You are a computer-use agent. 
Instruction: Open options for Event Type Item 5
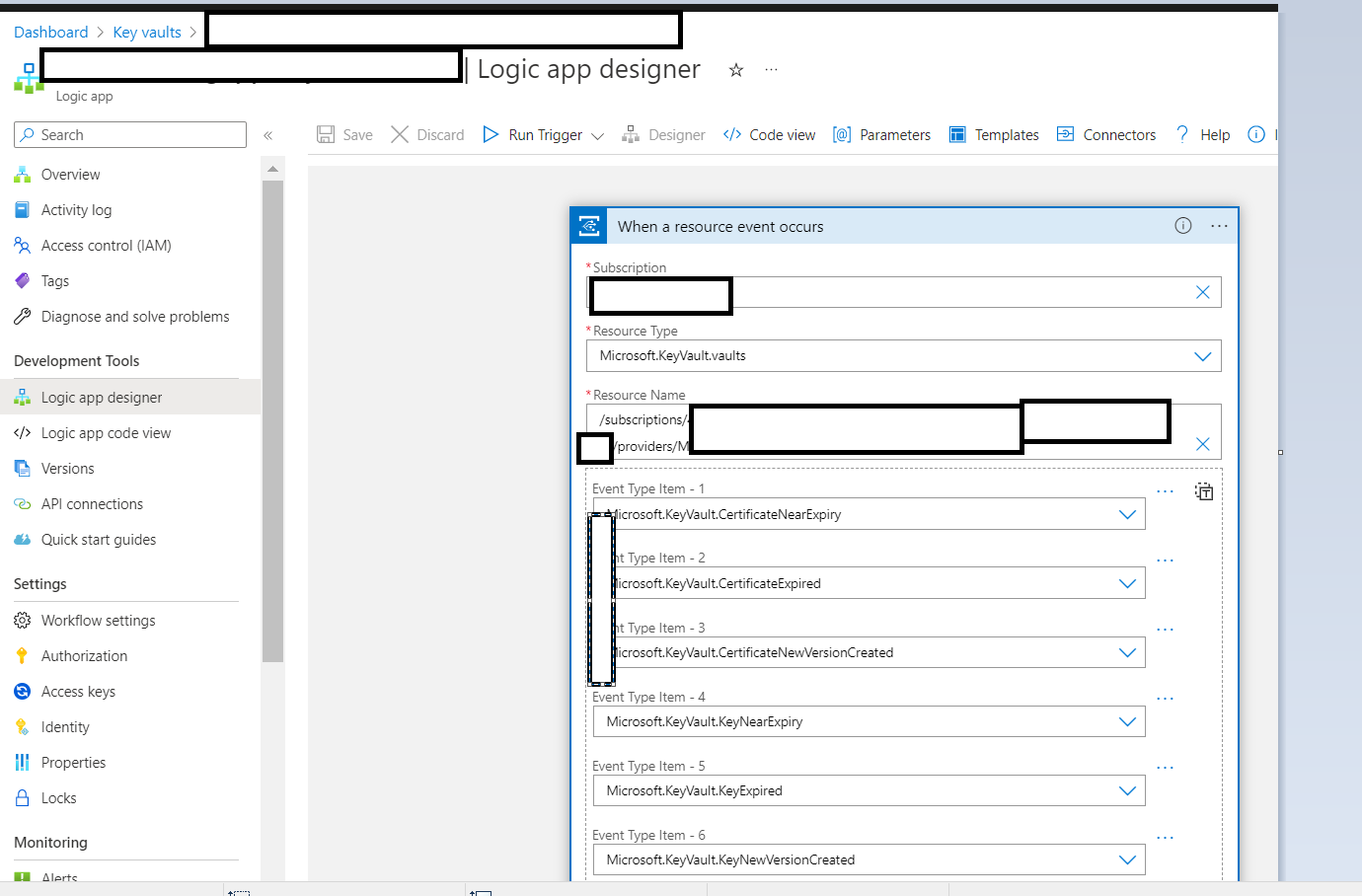(1166, 768)
